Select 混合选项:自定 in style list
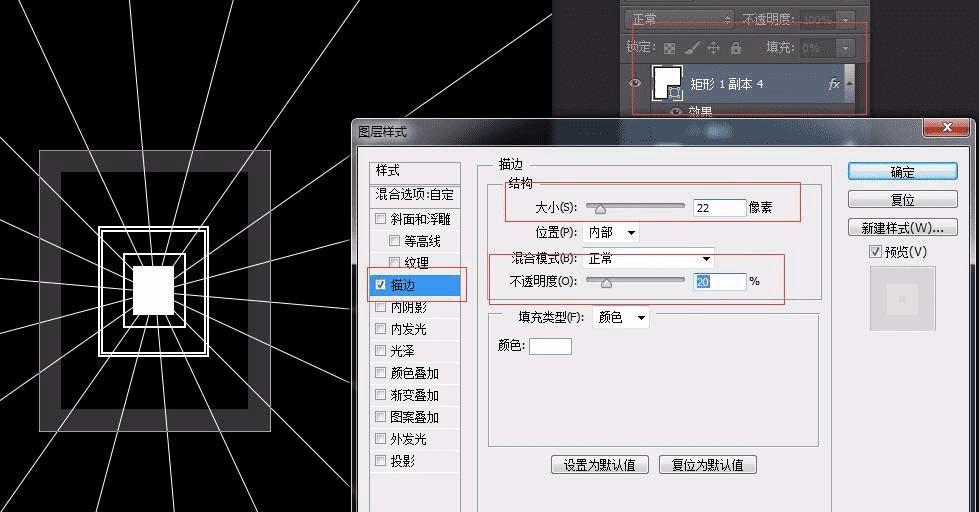Image resolution: width=979 pixels, height=512 pixels. (x=415, y=194)
